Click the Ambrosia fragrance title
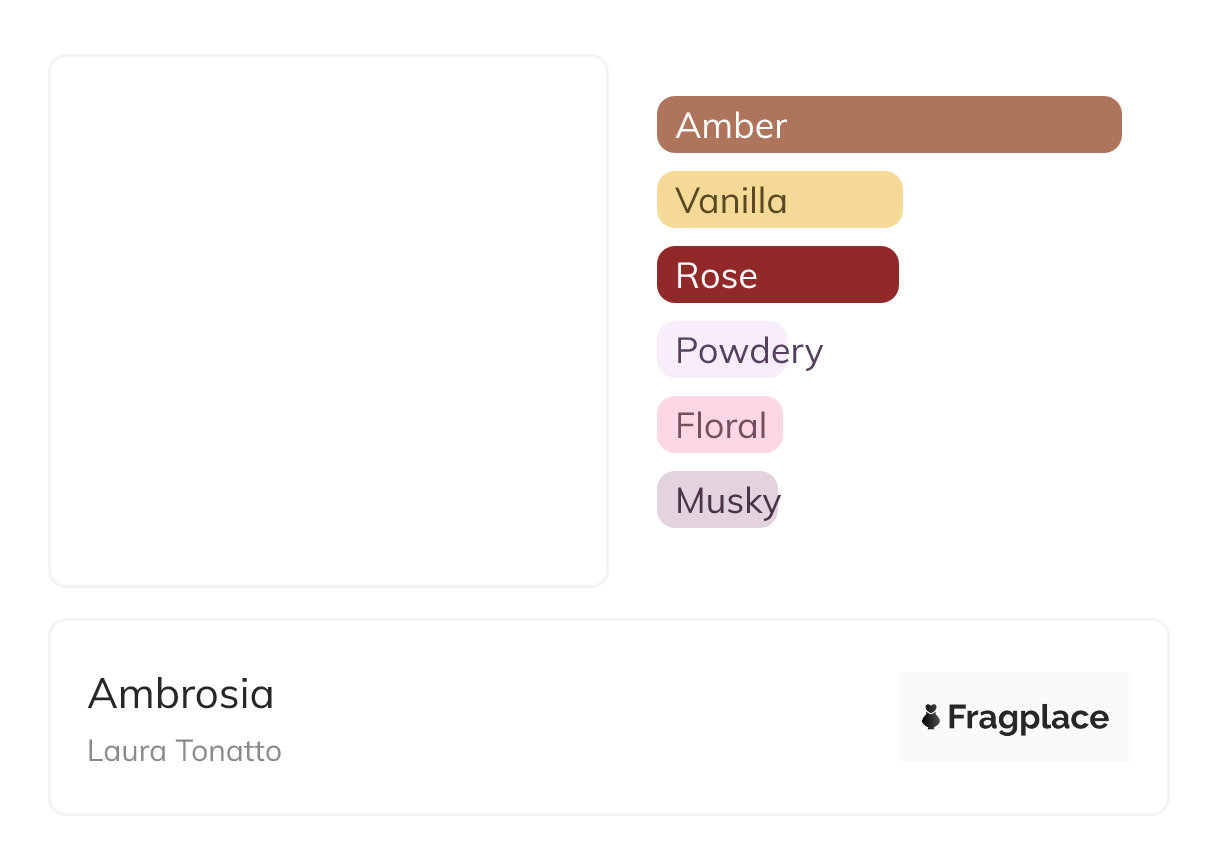This screenshot has height=864, width=1218. [181, 694]
